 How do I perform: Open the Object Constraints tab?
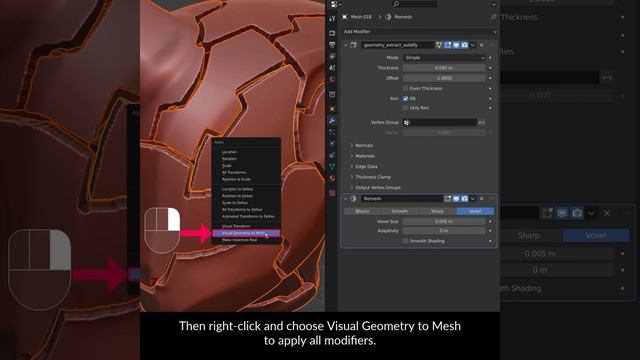click(332, 155)
